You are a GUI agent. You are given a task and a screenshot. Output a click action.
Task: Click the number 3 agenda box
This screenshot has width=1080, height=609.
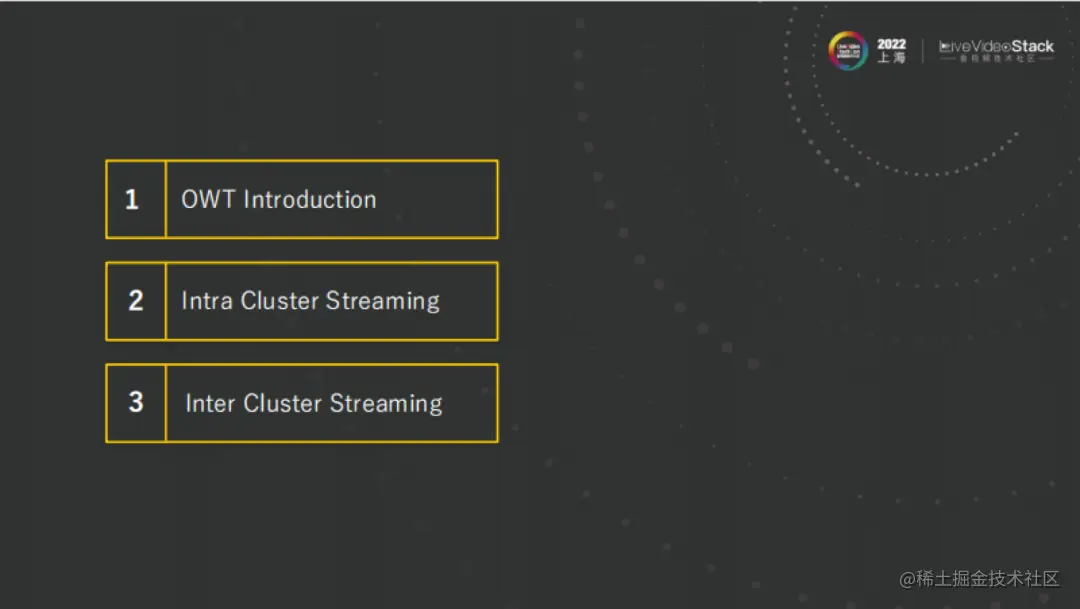pyautogui.click(x=136, y=403)
